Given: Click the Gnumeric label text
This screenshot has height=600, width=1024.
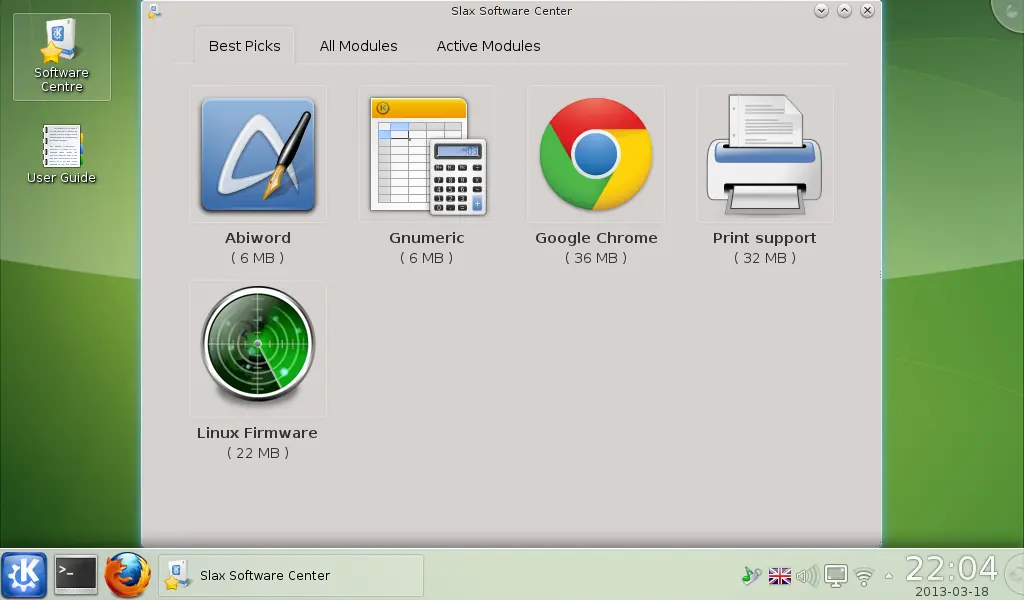Looking at the screenshot, I should [427, 238].
